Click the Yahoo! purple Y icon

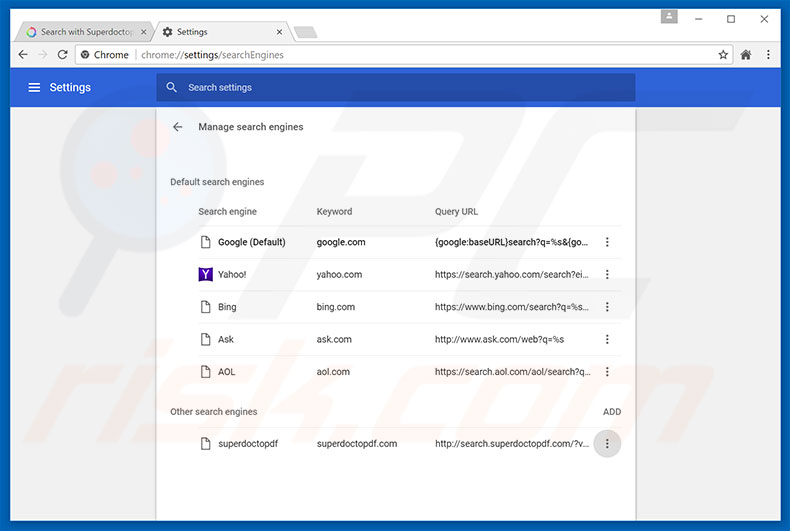[206, 275]
